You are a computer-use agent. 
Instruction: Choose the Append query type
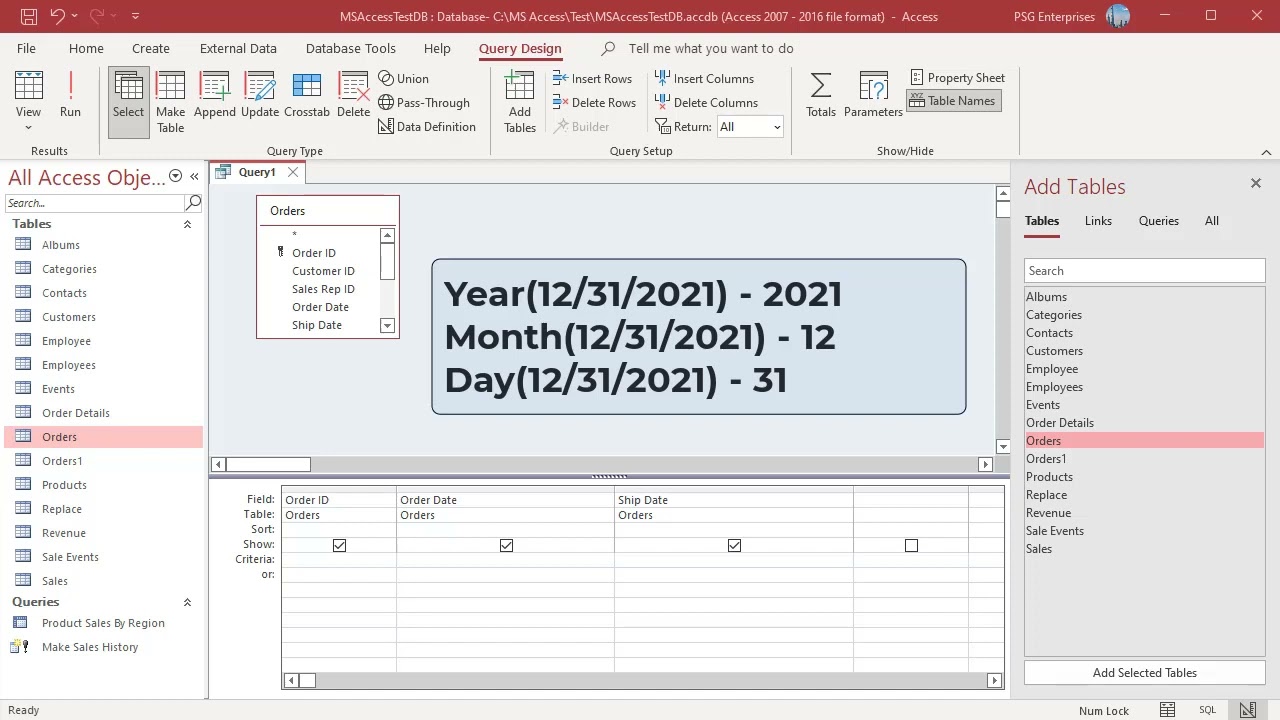click(x=215, y=96)
